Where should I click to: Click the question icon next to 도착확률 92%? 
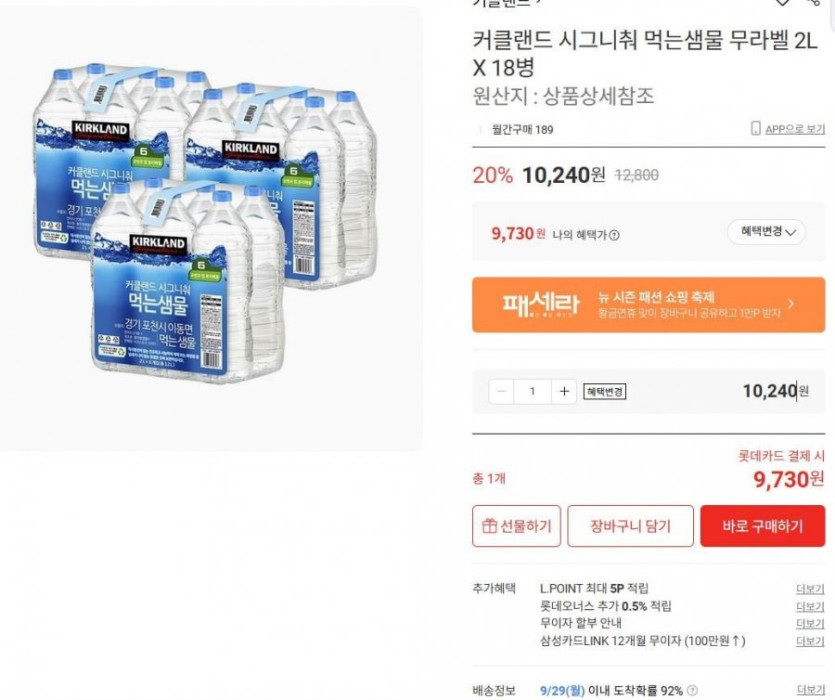(x=692, y=690)
